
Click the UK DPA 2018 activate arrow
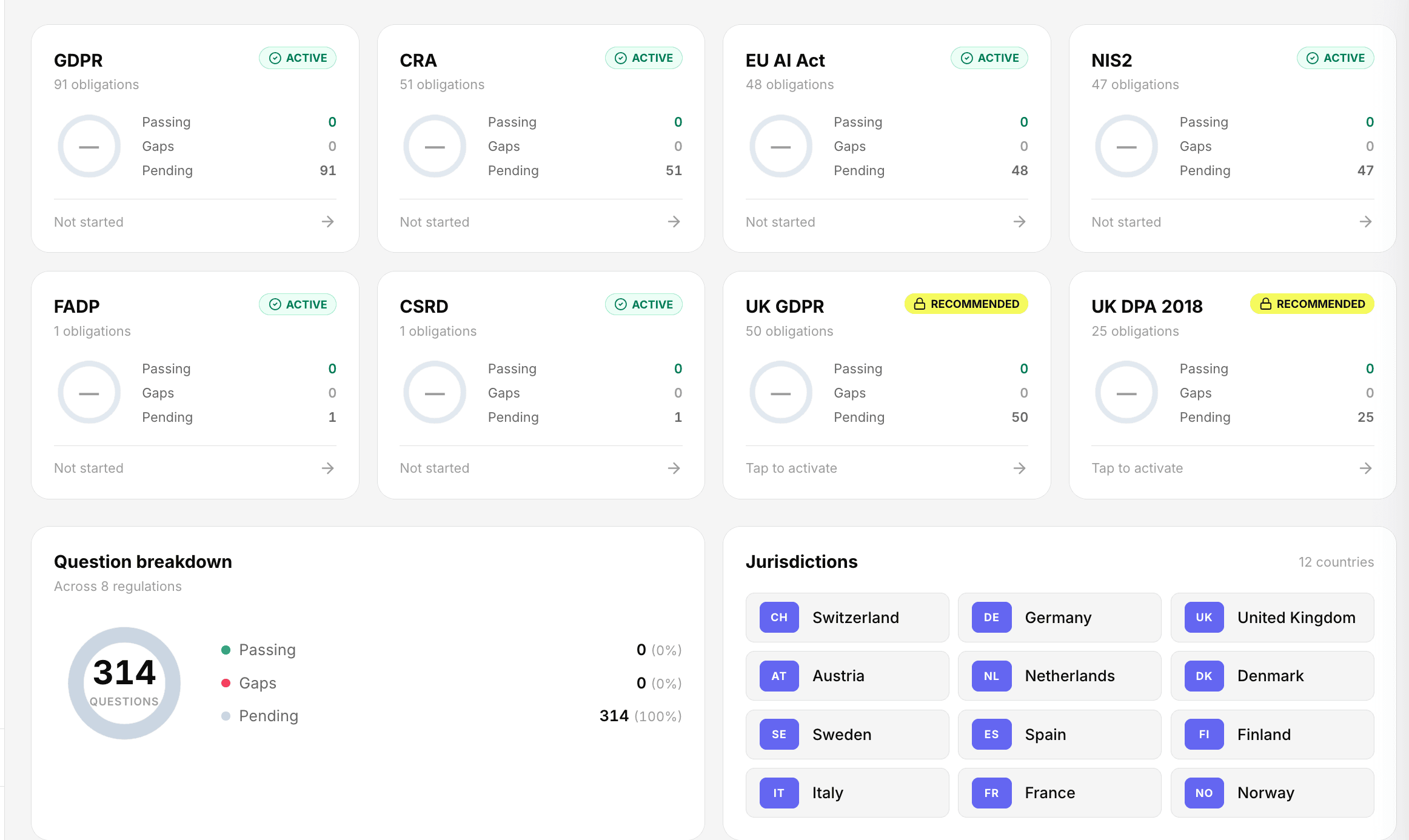[x=1365, y=468]
